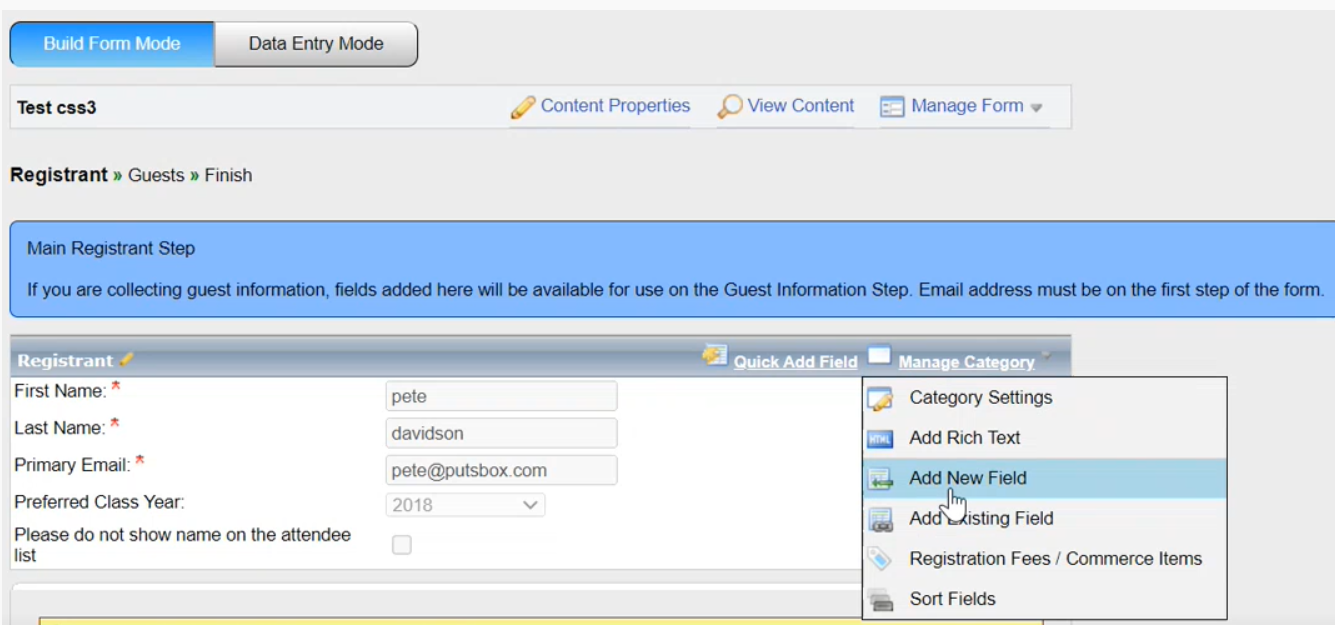
Task: Click the Registration Fees tag icon
Action: 880,559
